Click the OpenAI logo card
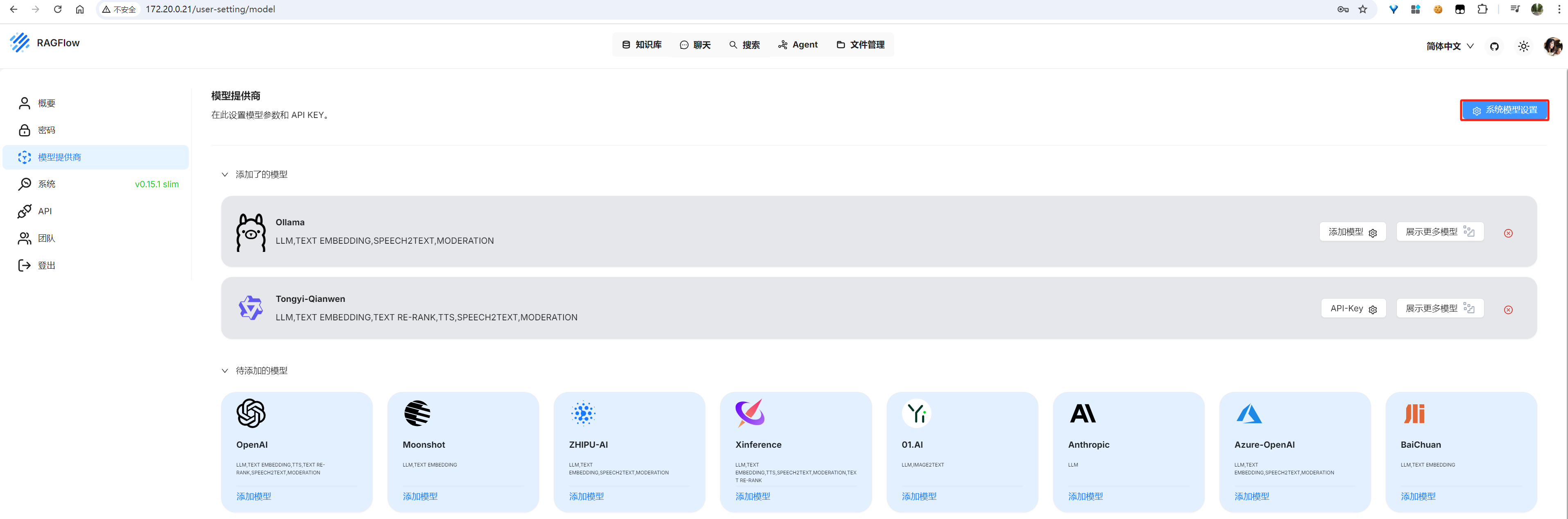Viewport: 1568px width, 519px height. (251, 414)
